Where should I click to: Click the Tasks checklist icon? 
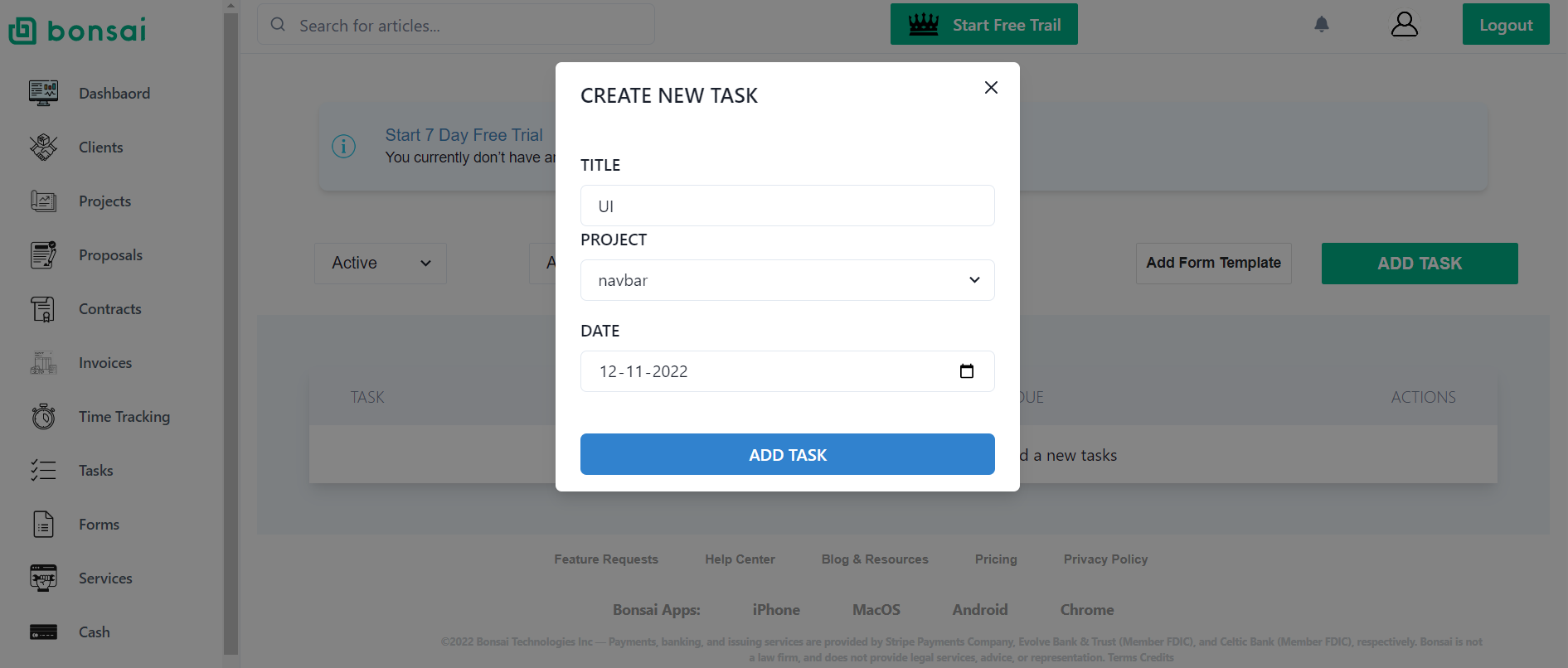pyautogui.click(x=43, y=470)
